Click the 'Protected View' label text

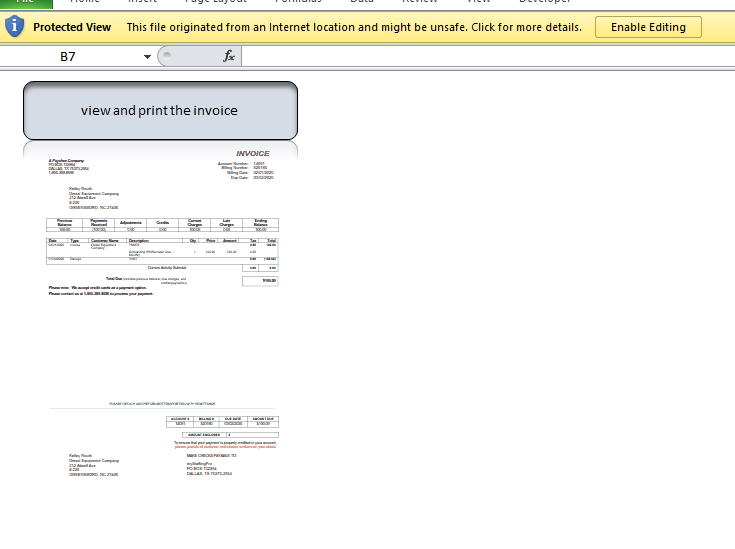(x=72, y=27)
